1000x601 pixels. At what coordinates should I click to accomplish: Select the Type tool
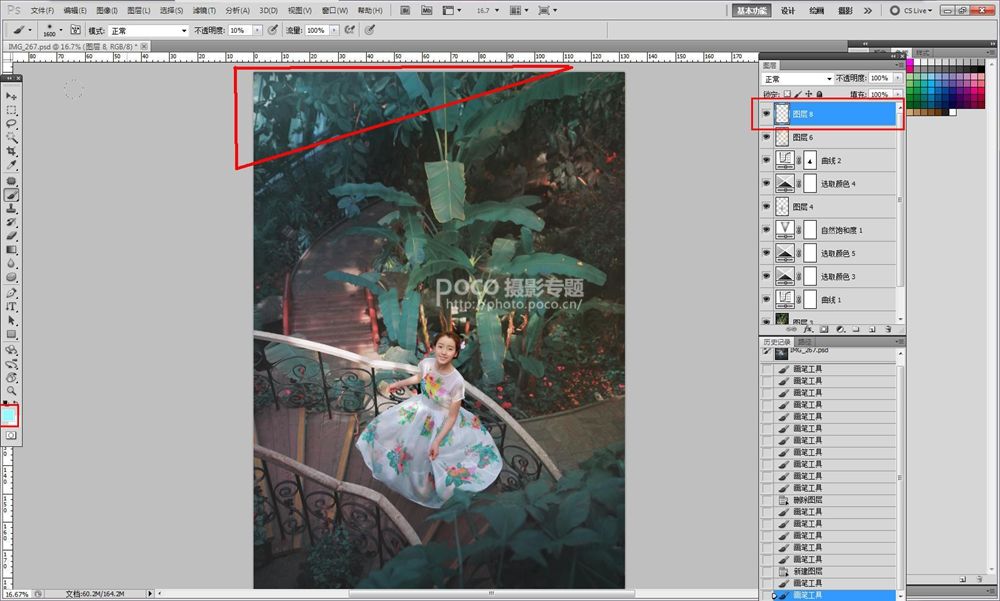pos(11,306)
